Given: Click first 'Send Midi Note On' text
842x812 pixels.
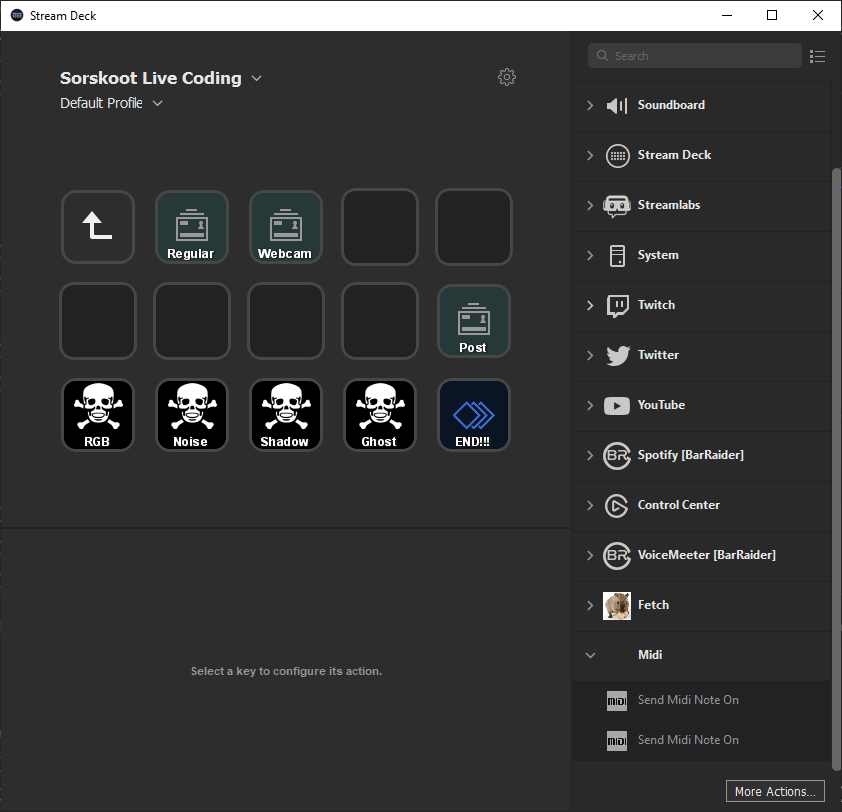Looking at the screenshot, I should pos(688,700).
